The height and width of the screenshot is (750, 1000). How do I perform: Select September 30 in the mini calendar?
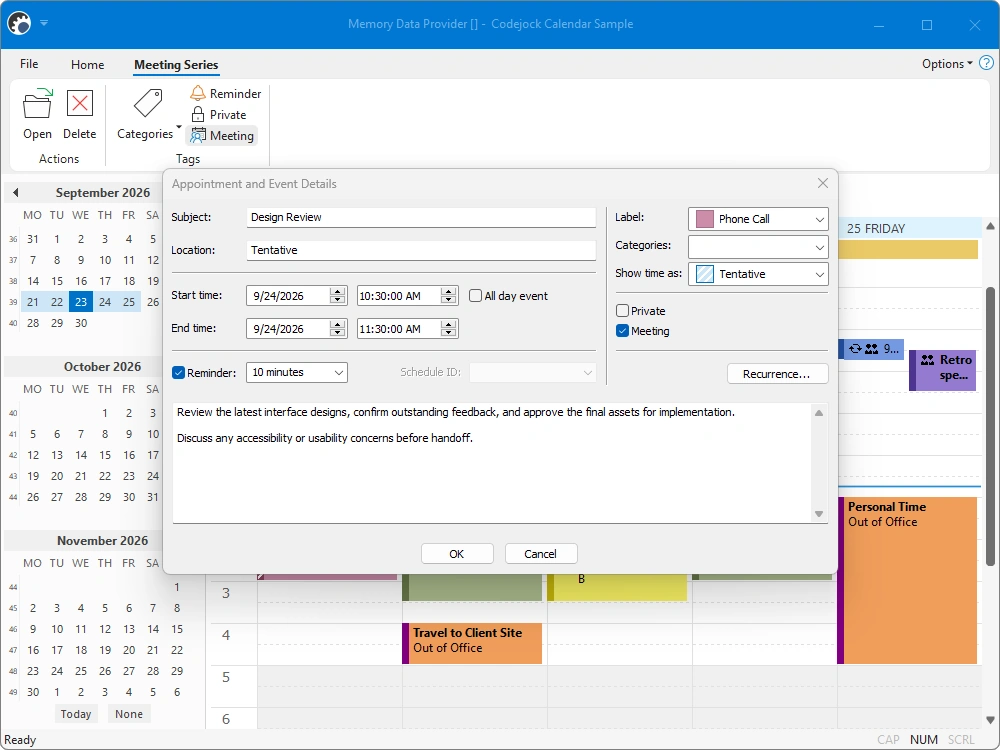81,323
